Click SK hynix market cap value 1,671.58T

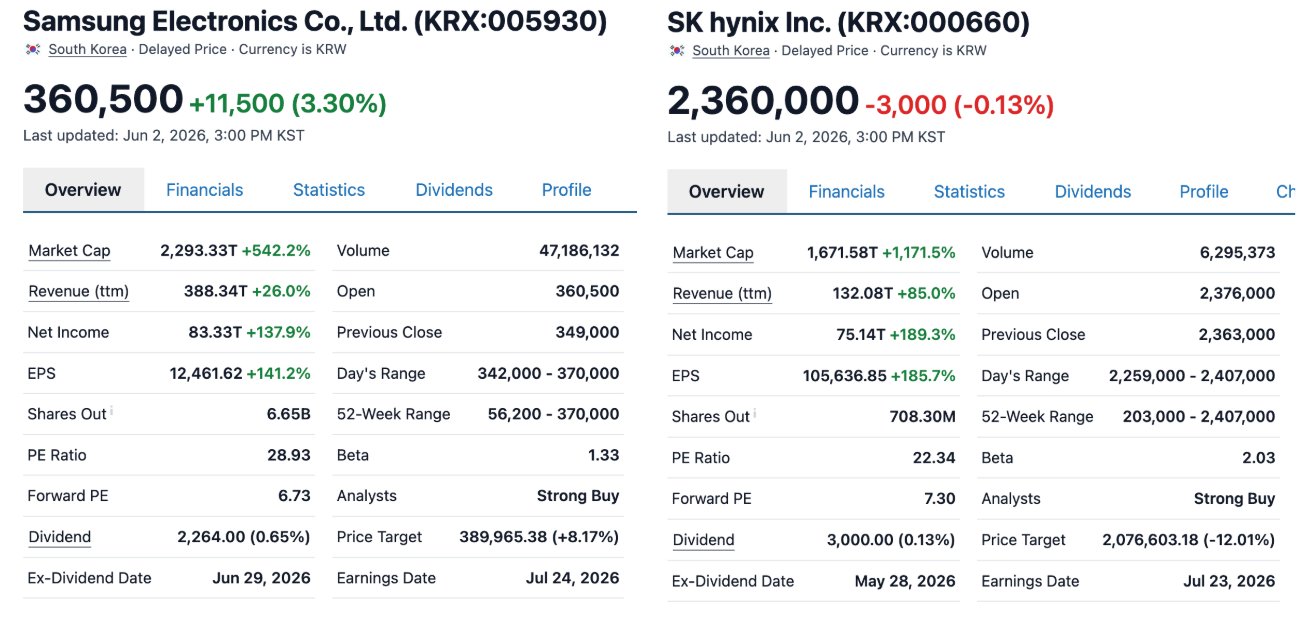[x=842, y=253]
